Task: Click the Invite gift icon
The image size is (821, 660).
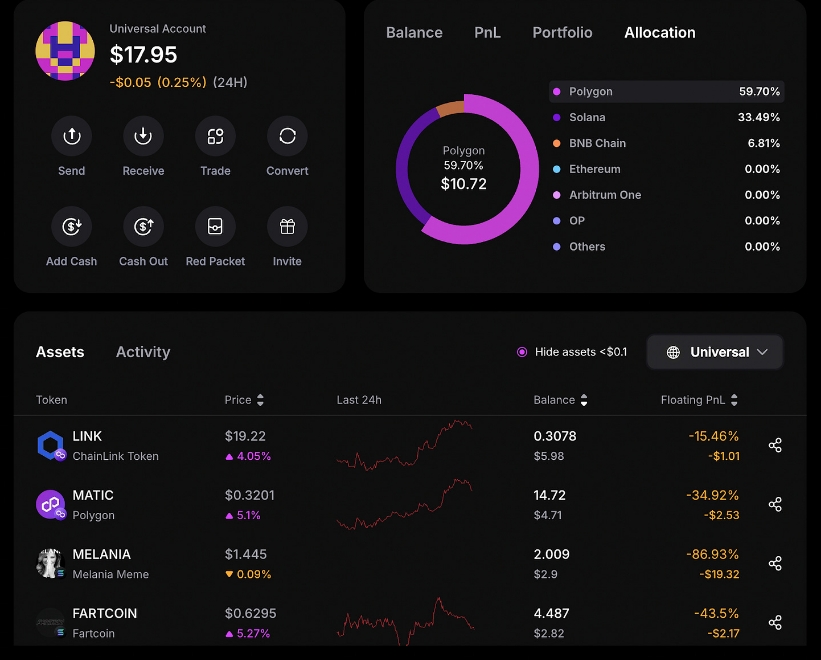Action: pyautogui.click(x=287, y=227)
